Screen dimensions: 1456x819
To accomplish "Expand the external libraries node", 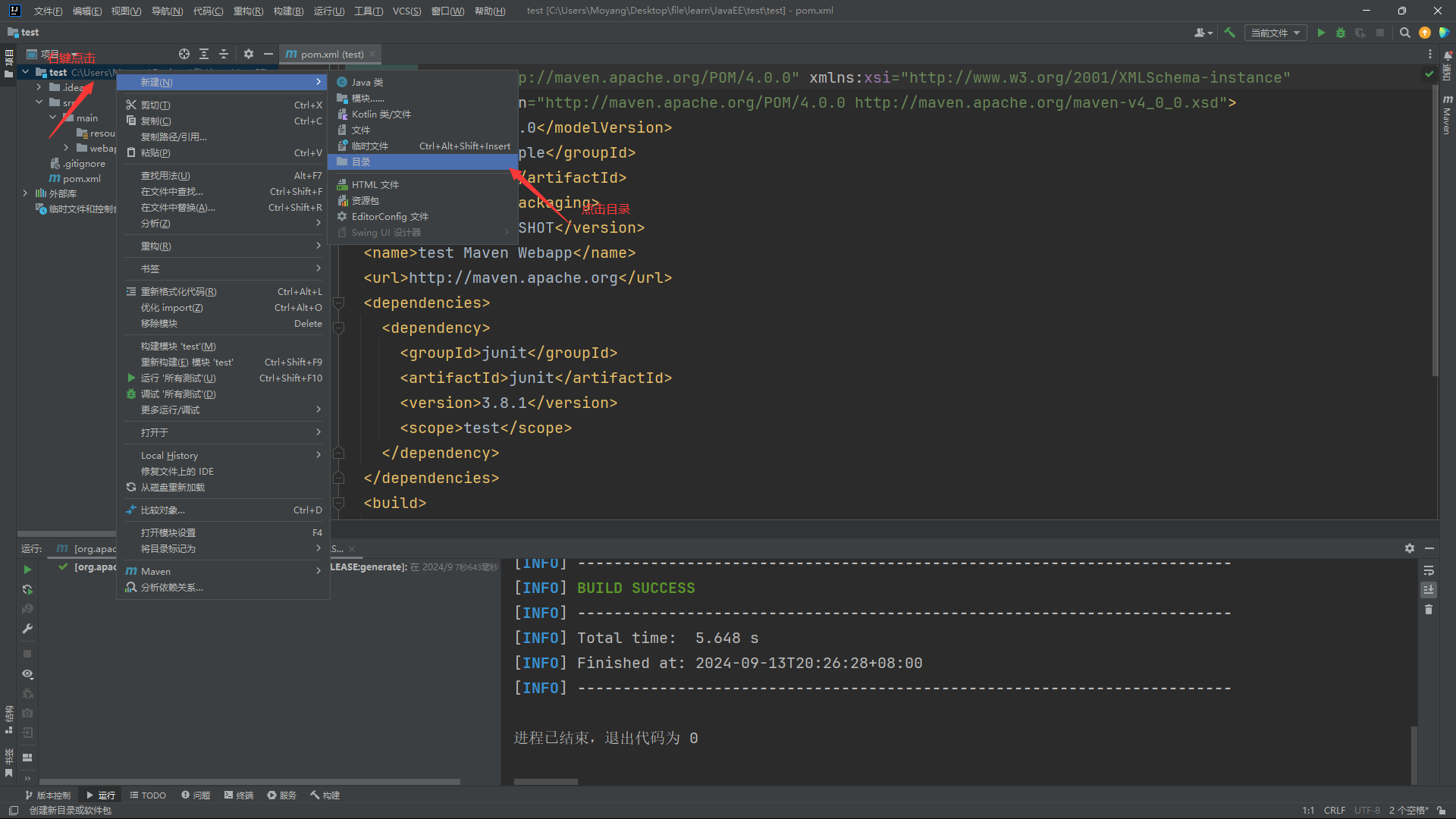I will point(25,194).
